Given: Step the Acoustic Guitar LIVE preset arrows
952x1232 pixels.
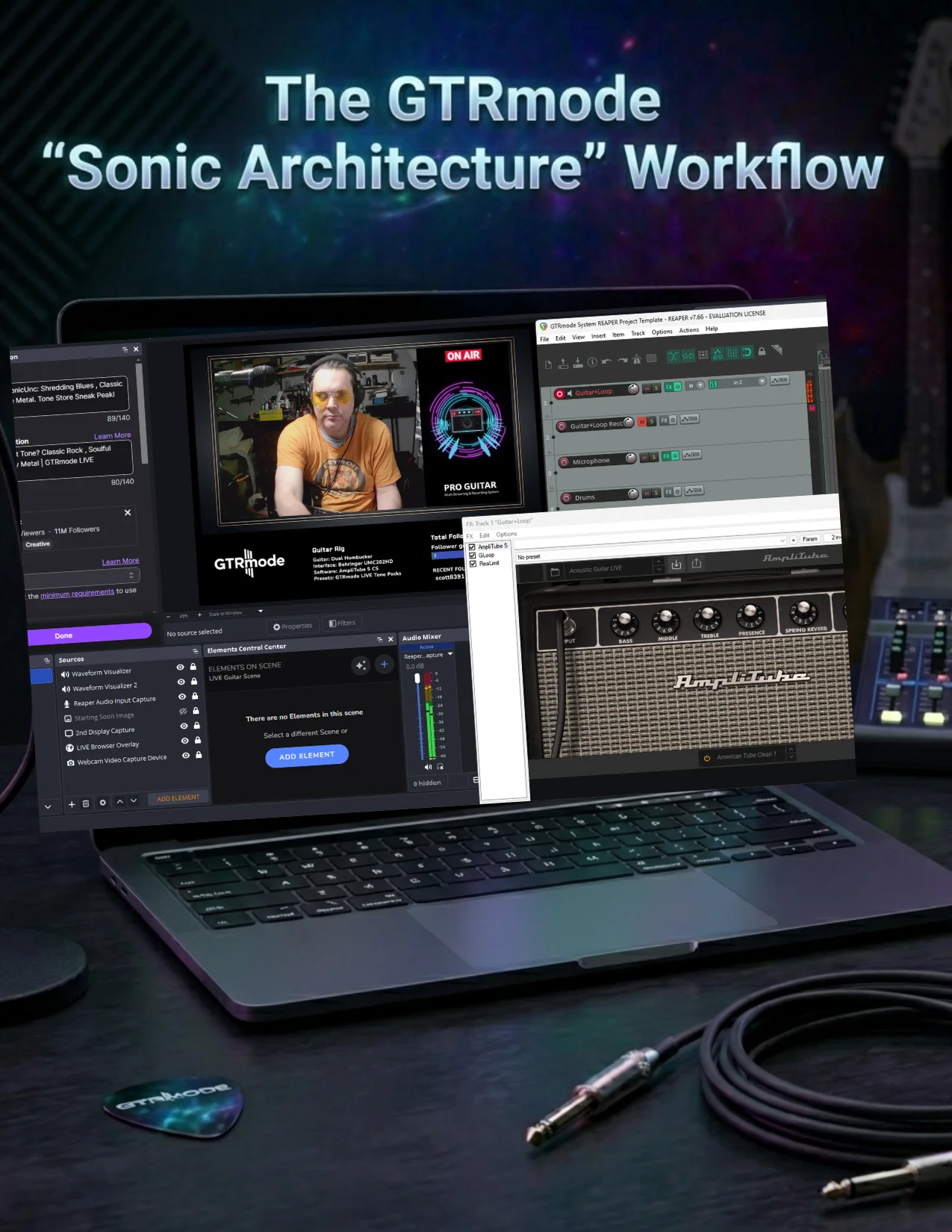Looking at the screenshot, I should coord(659,565).
